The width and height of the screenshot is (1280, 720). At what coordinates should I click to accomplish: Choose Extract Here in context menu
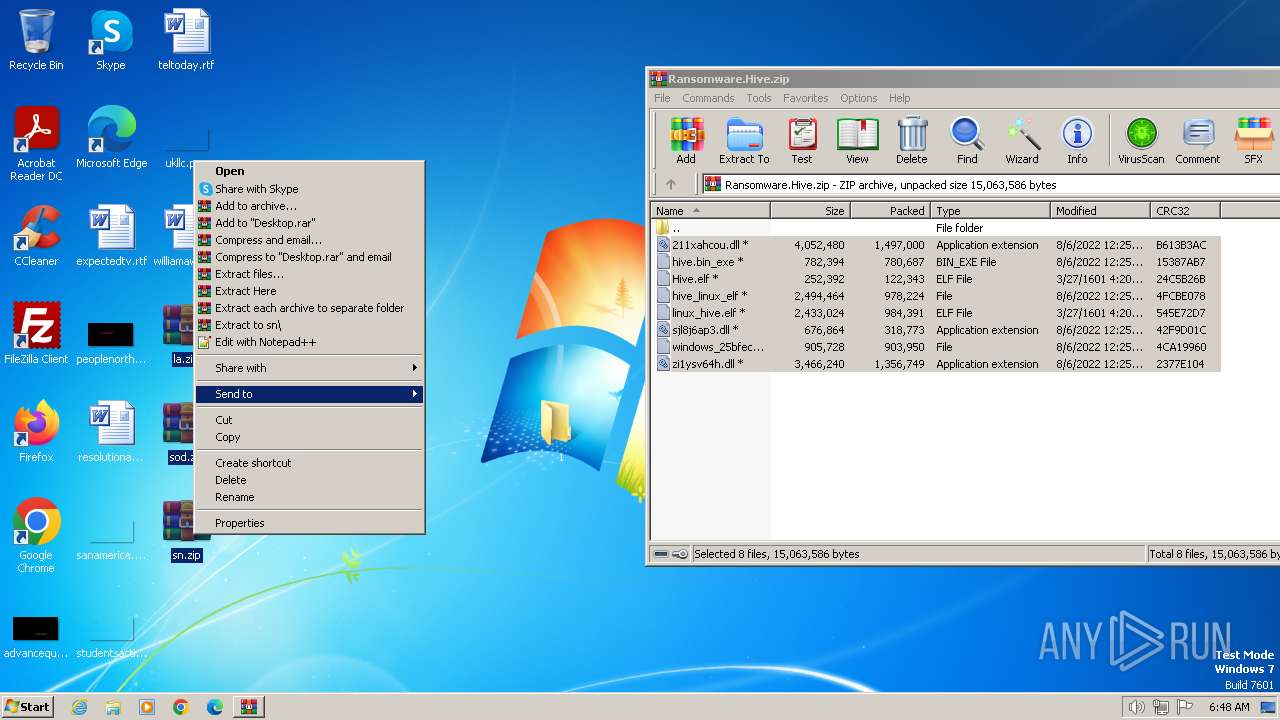point(309,290)
